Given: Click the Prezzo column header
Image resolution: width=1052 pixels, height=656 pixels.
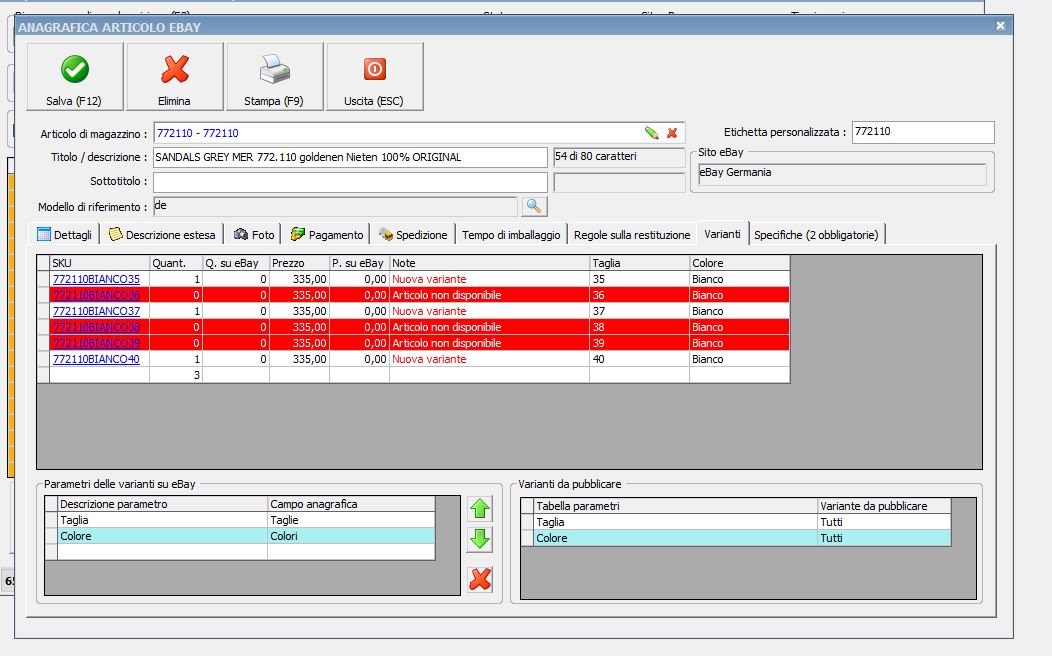Looking at the screenshot, I should point(299,263).
